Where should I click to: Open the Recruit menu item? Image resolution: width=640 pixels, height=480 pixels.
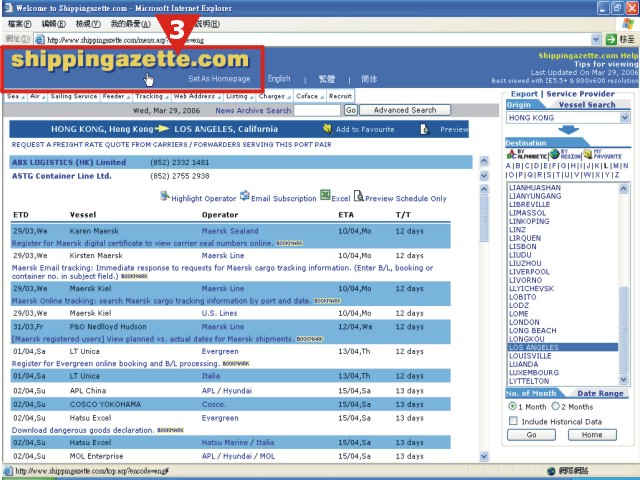340,96
